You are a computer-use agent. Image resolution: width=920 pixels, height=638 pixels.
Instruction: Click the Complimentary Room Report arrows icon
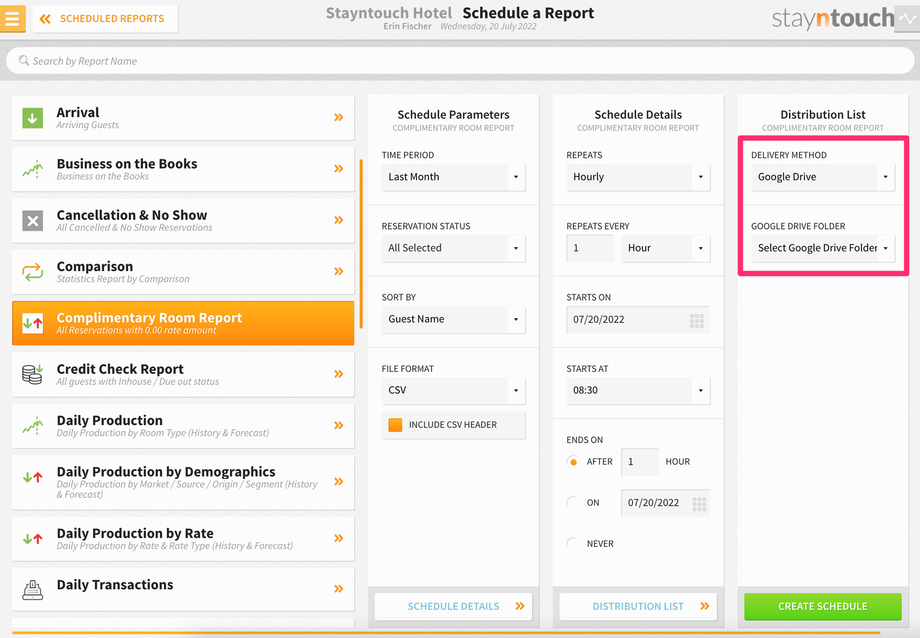pos(33,323)
